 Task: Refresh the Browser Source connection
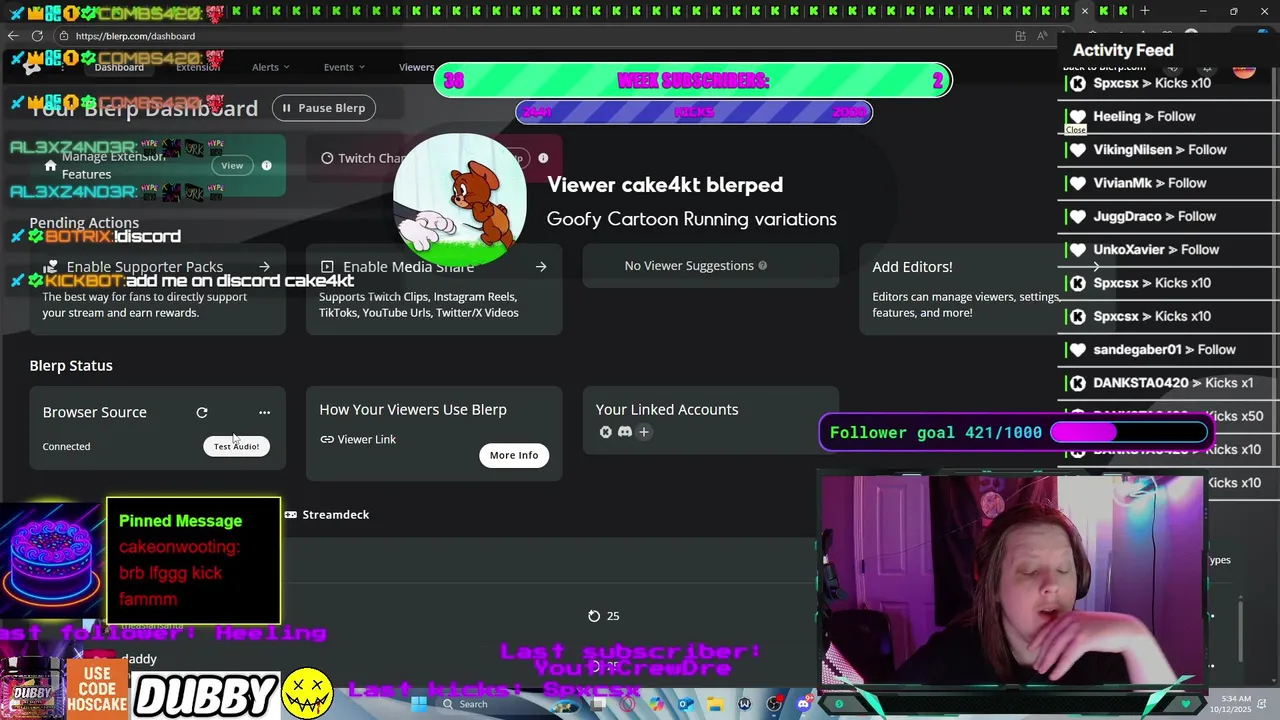pos(202,412)
